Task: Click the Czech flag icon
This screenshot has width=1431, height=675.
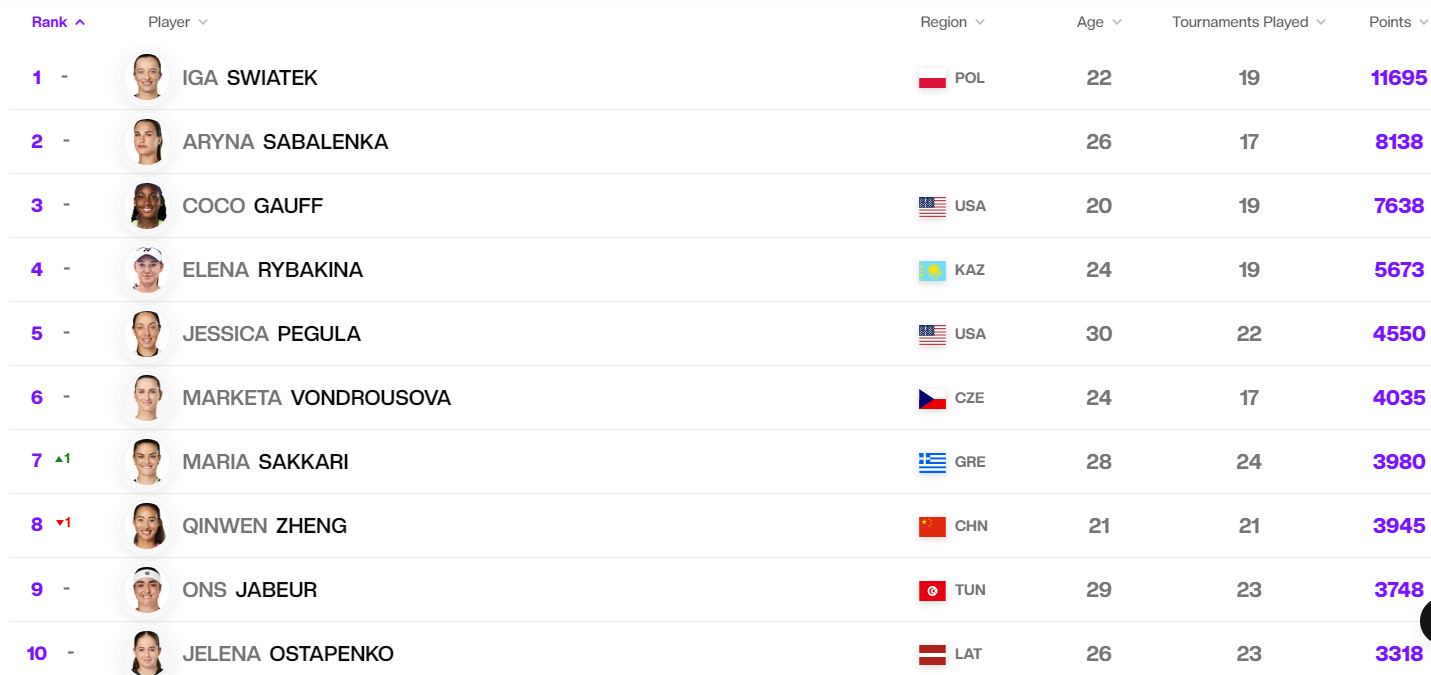Action: [x=932, y=398]
